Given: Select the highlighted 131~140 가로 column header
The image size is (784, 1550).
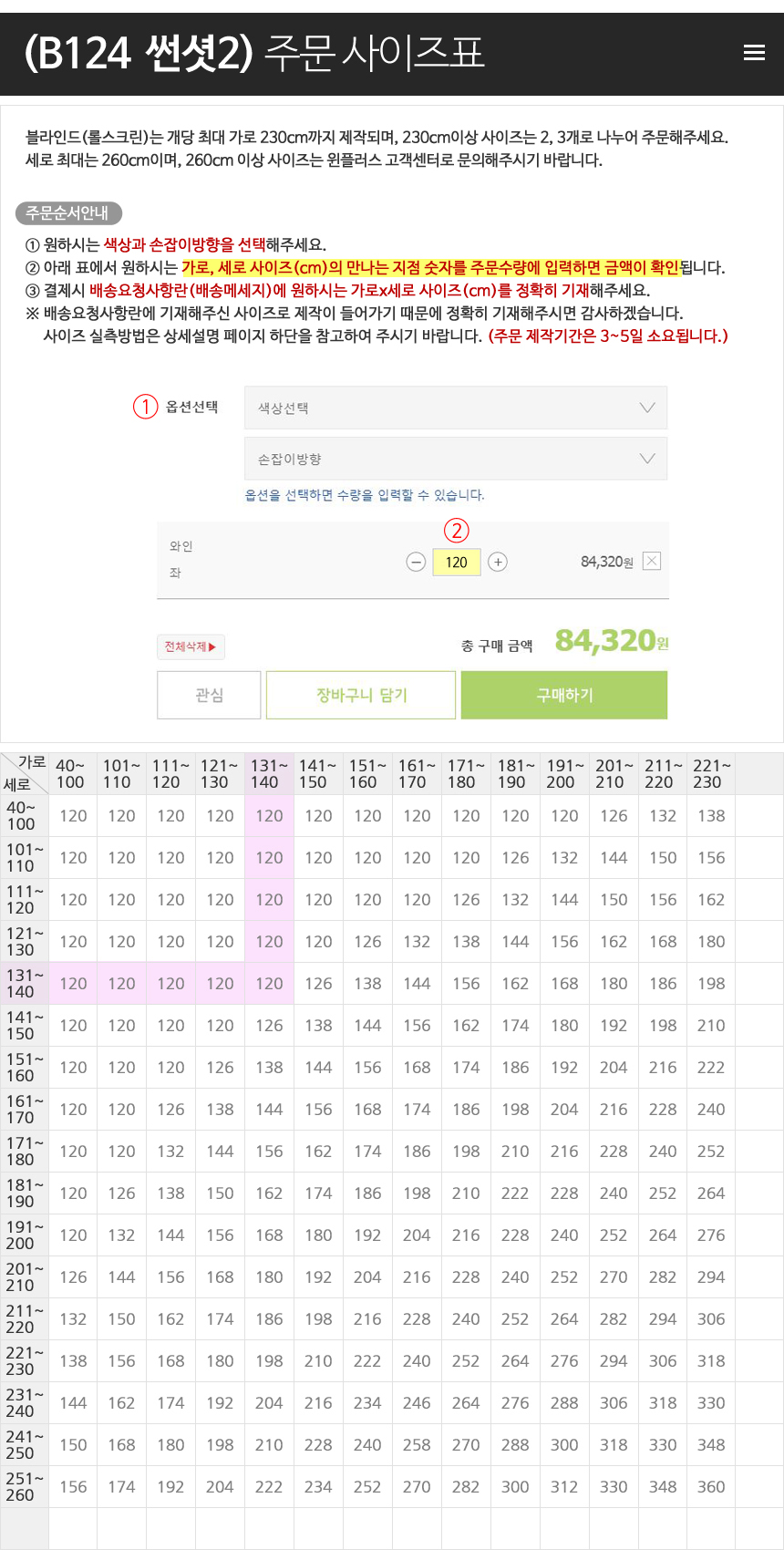Looking at the screenshot, I should tap(269, 774).
